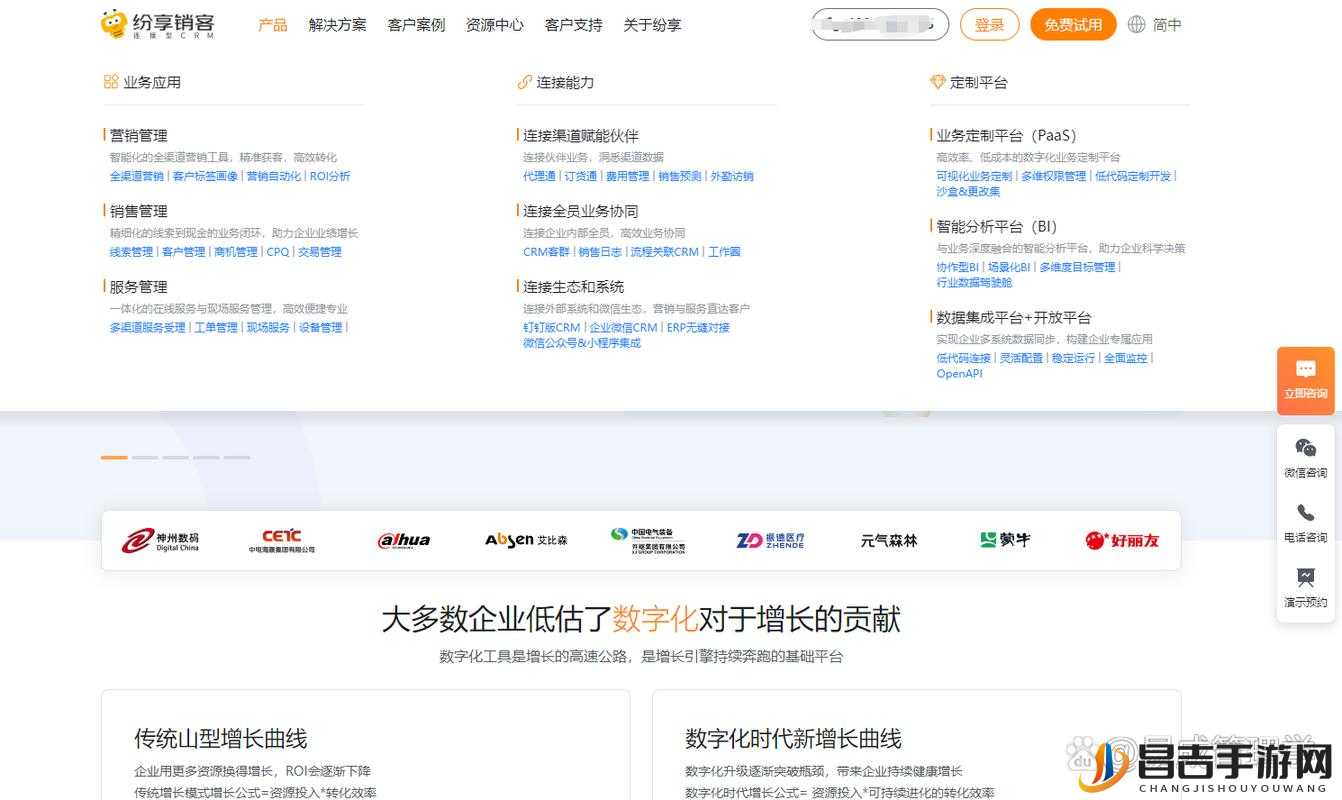The width and height of the screenshot is (1342, 800).
Task: Click the Absen 艾比森 logo
Action: [x=526, y=540]
